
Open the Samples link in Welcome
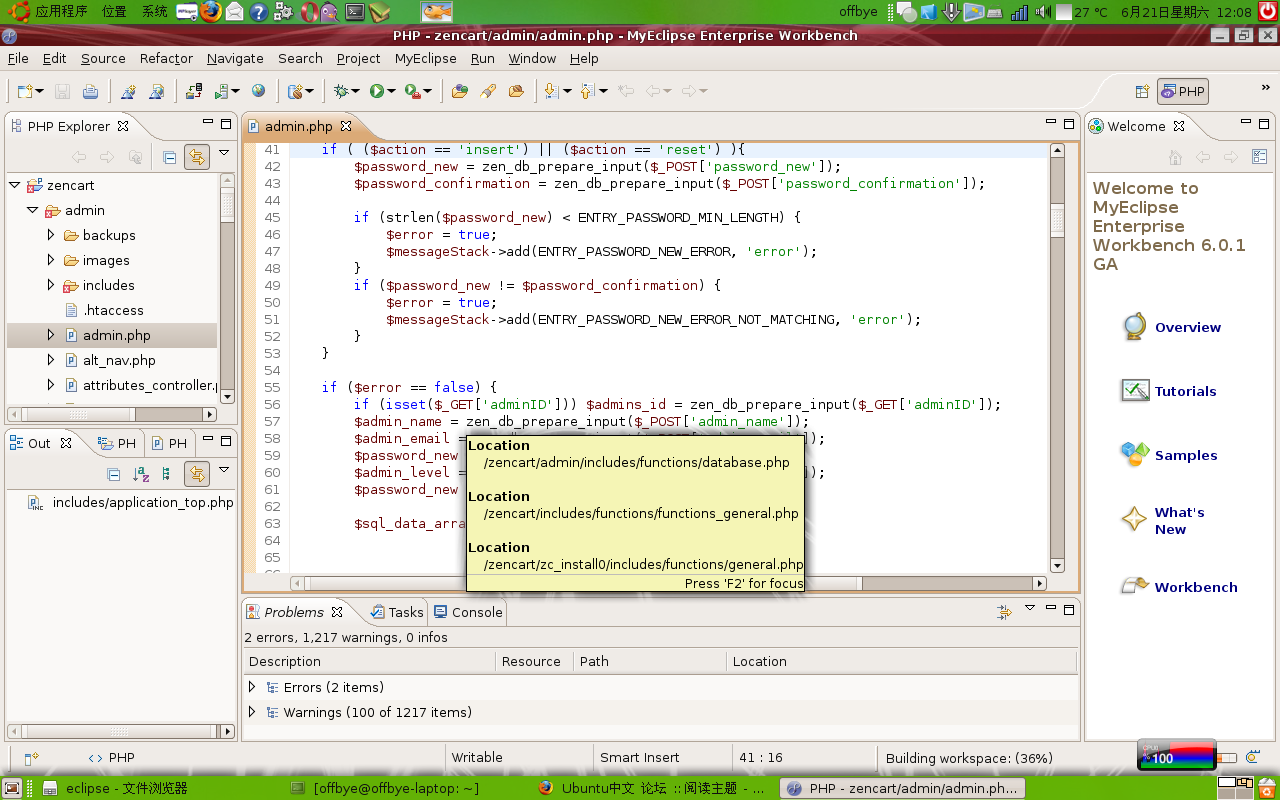pos(1186,455)
